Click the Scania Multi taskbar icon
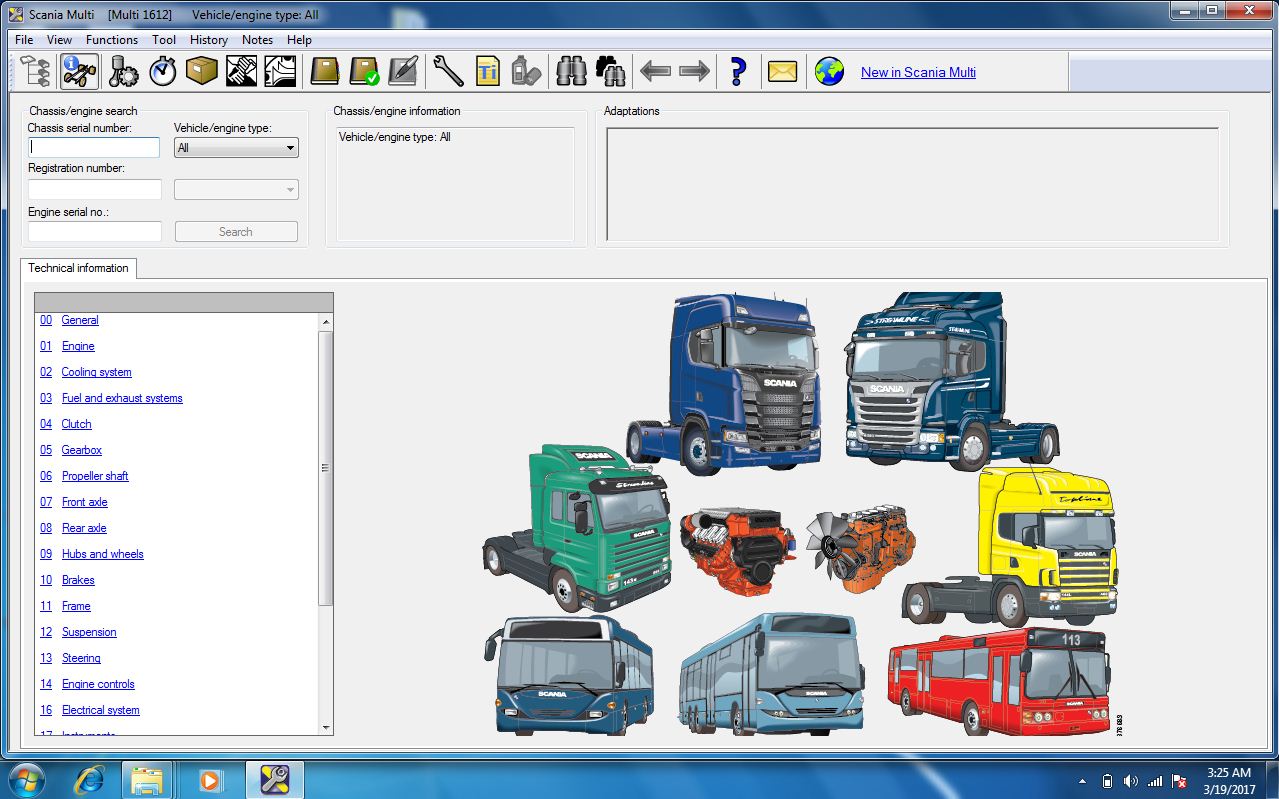 (x=274, y=780)
